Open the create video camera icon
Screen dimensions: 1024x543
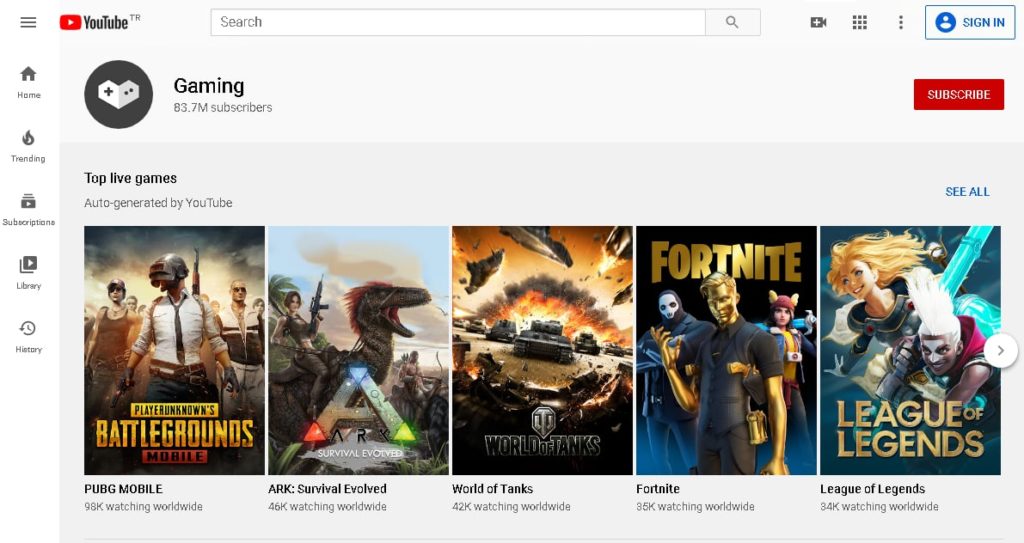coord(818,22)
